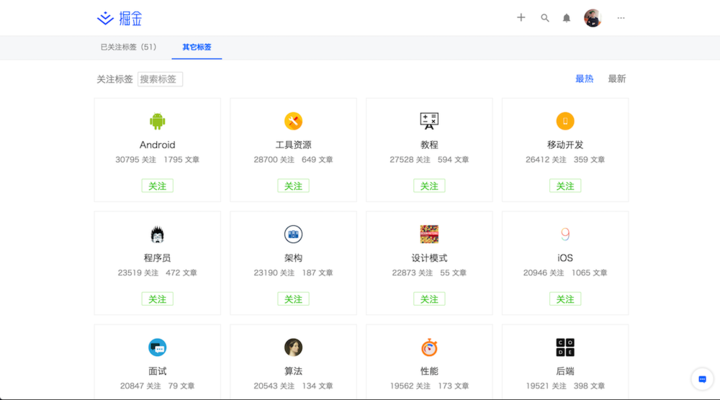720x400 pixels.
Task: Click 教程's 27528 关注 count
Action: pyautogui.click(x=410, y=159)
